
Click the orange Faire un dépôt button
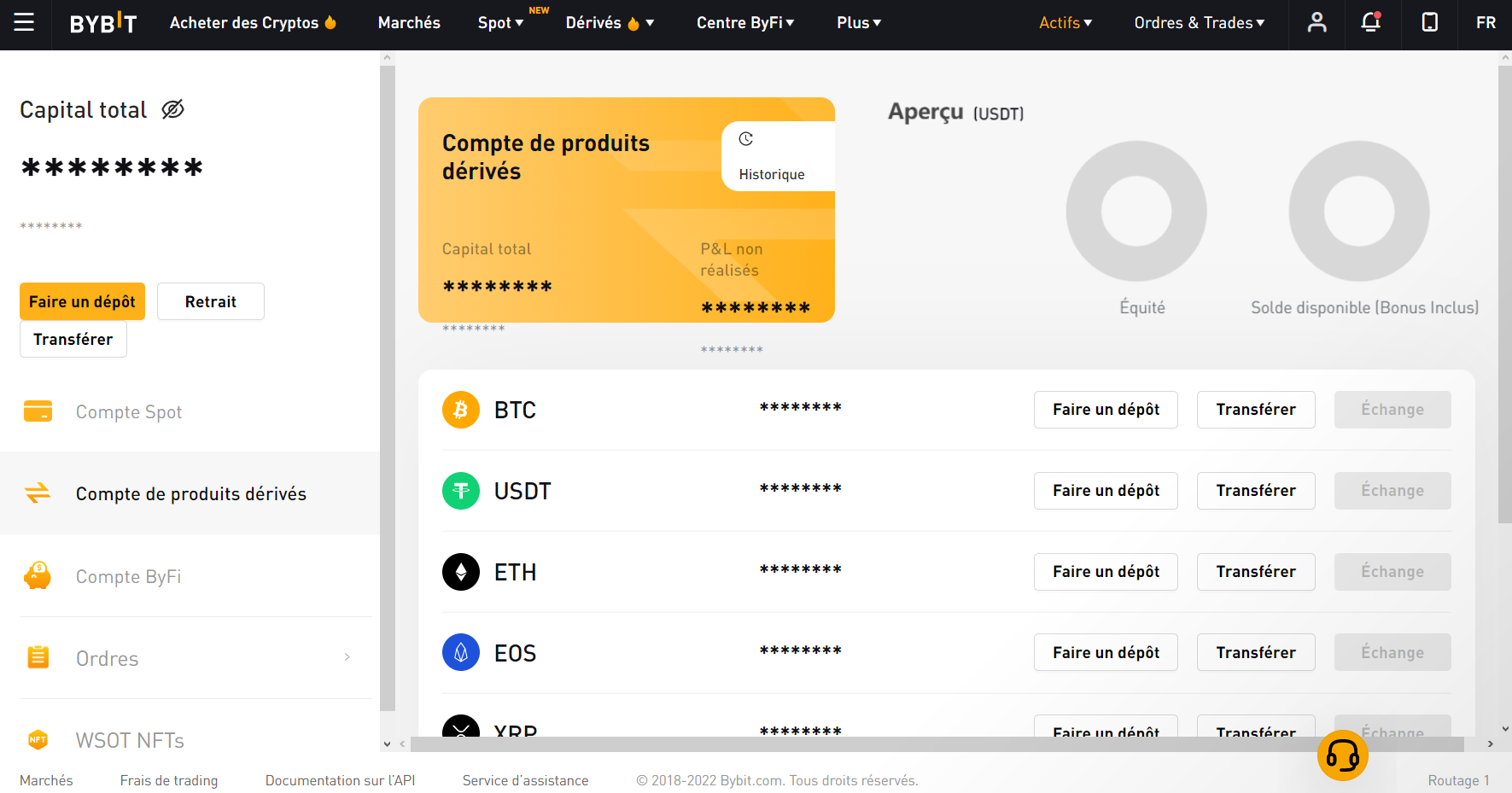82,301
